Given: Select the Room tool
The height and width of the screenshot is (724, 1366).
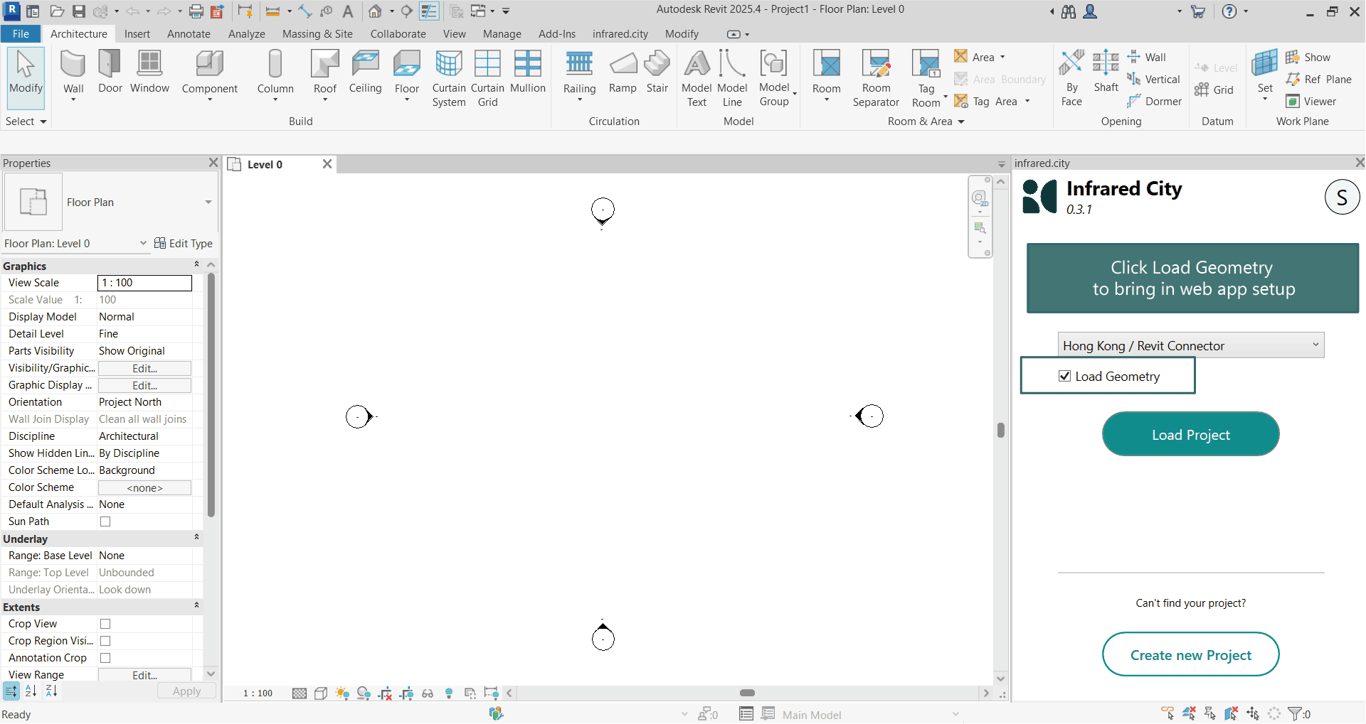Looking at the screenshot, I should [826, 74].
